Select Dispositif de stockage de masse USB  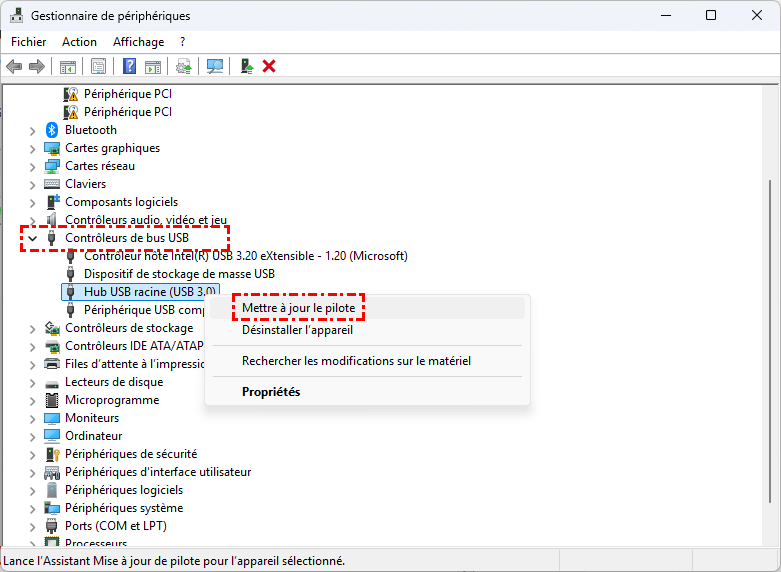[178, 274]
